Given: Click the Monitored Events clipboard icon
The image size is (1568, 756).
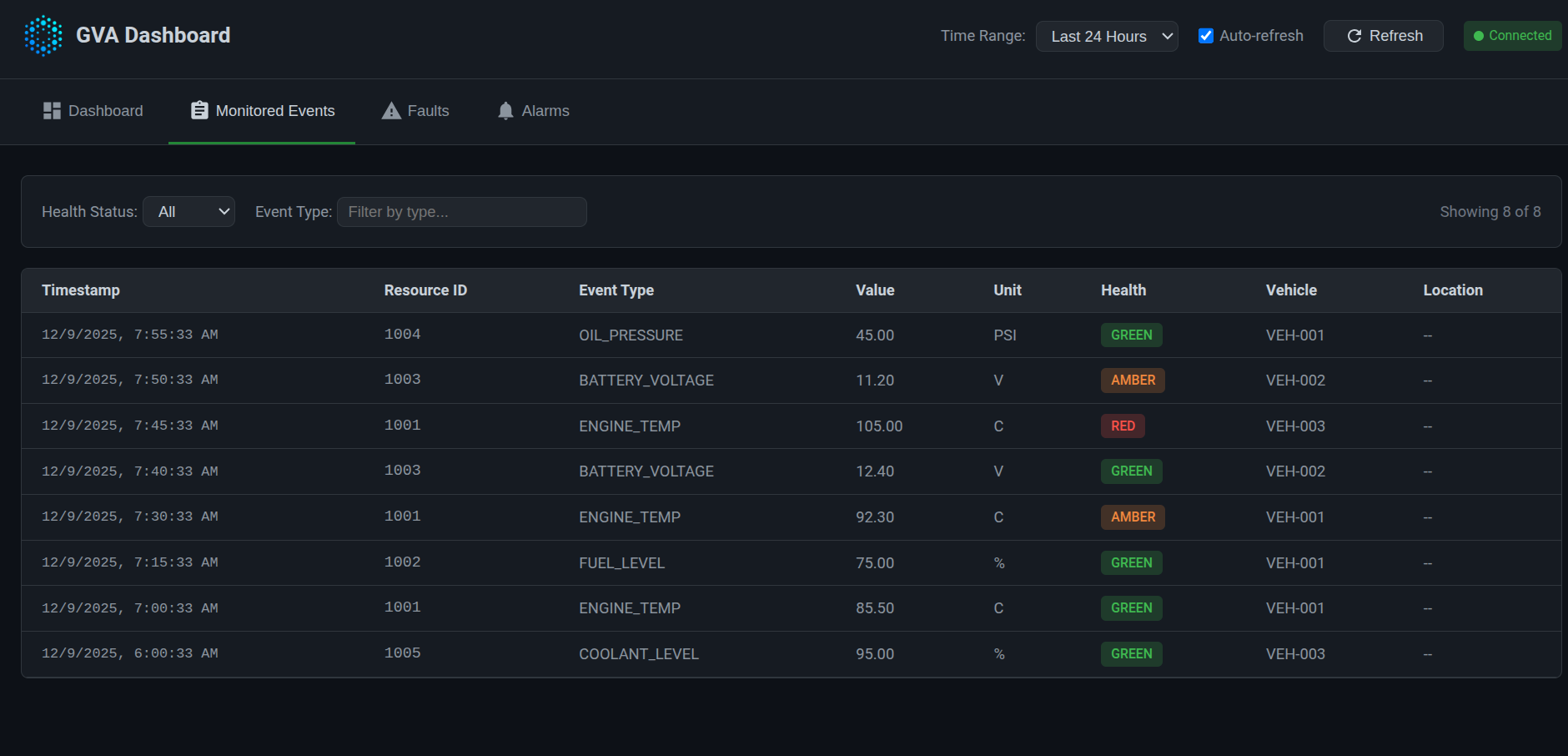Looking at the screenshot, I should pyautogui.click(x=199, y=111).
